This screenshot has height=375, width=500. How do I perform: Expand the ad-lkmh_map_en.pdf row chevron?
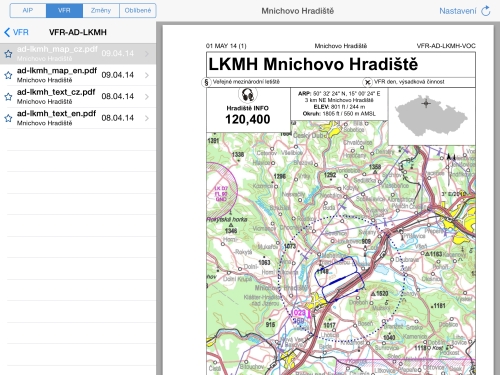[147, 75]
